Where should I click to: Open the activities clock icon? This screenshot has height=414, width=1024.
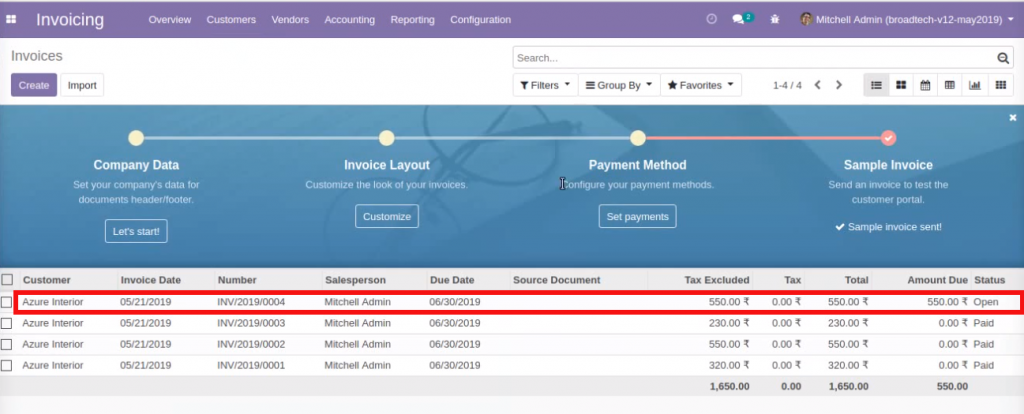(x=712, y=20)
